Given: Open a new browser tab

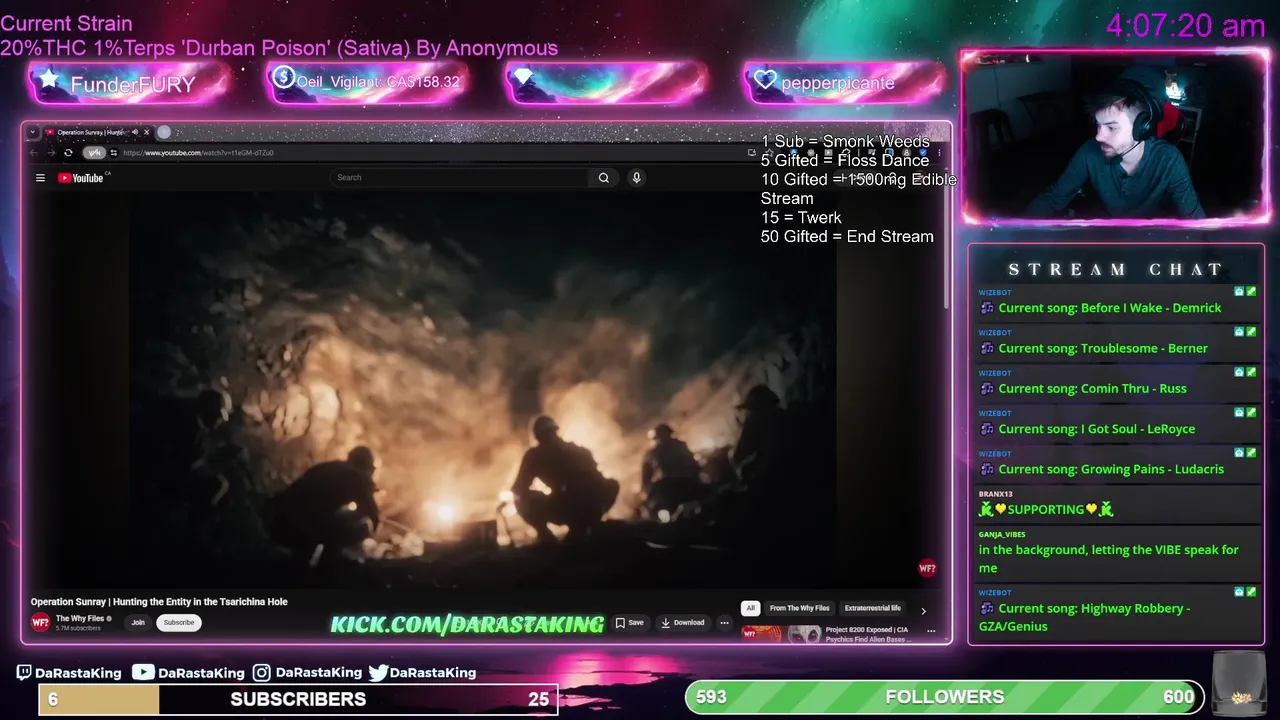Looking at the screenshot, I should click(x=164, y=132).
